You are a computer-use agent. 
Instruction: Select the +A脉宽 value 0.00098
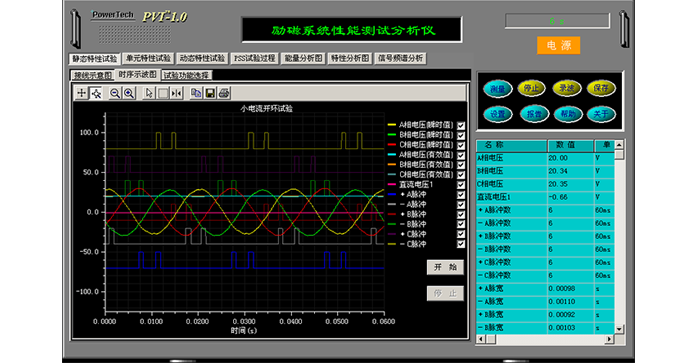571,288
